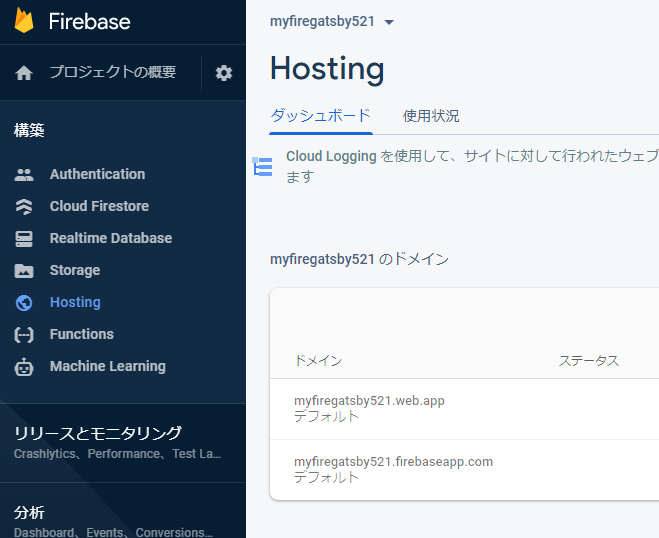Image resolution: width=659 pixels, height=538 pixels.
Task: Click the ドメイン column header
Action: (318, 361)
